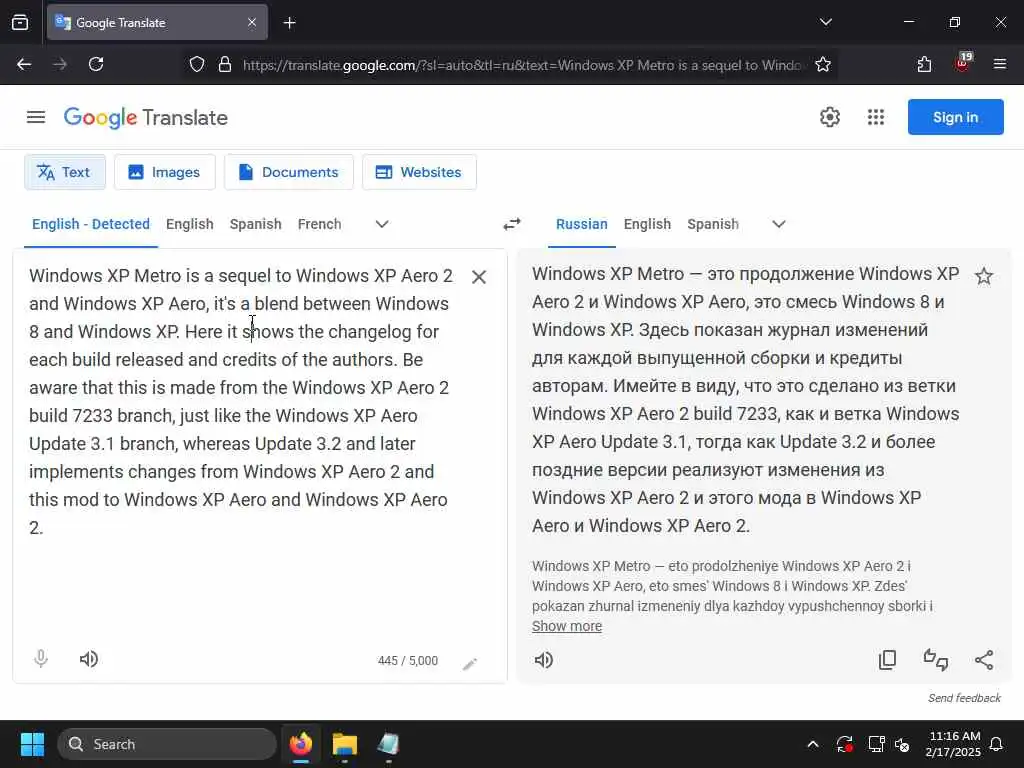Viewport: 1024px width, 768px height.
Task: Share the translation
Action: 984,660
